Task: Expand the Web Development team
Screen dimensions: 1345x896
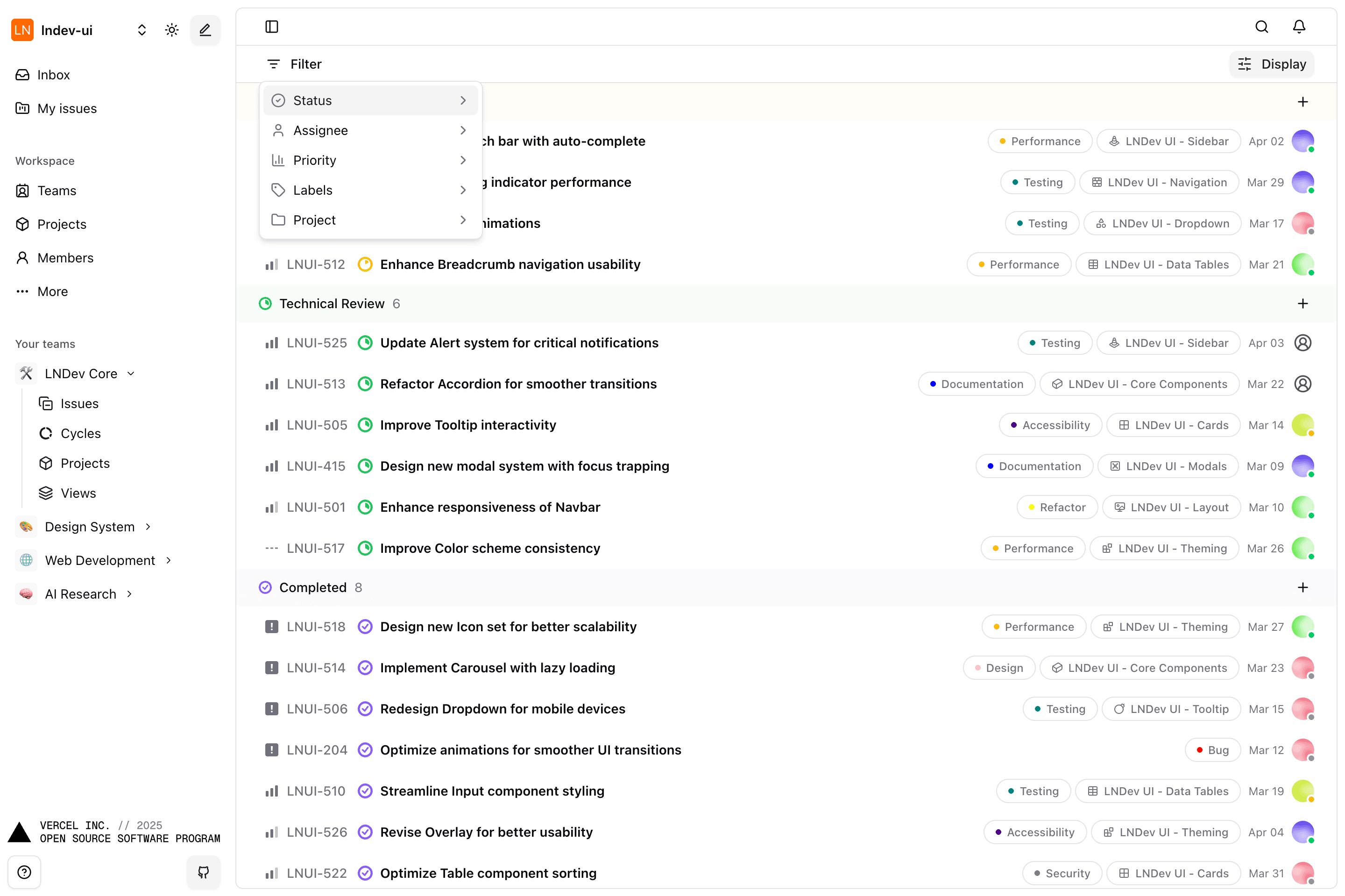Action: [x=169, y=560]
